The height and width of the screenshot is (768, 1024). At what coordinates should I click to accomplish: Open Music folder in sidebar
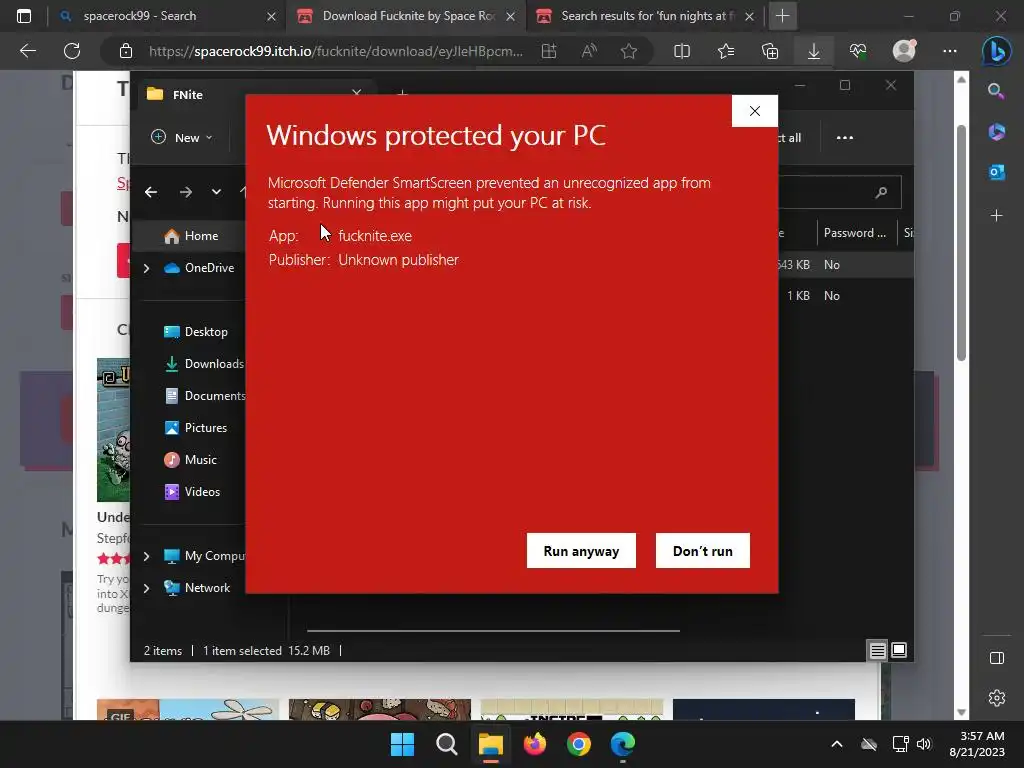click(x=190, y=460)
